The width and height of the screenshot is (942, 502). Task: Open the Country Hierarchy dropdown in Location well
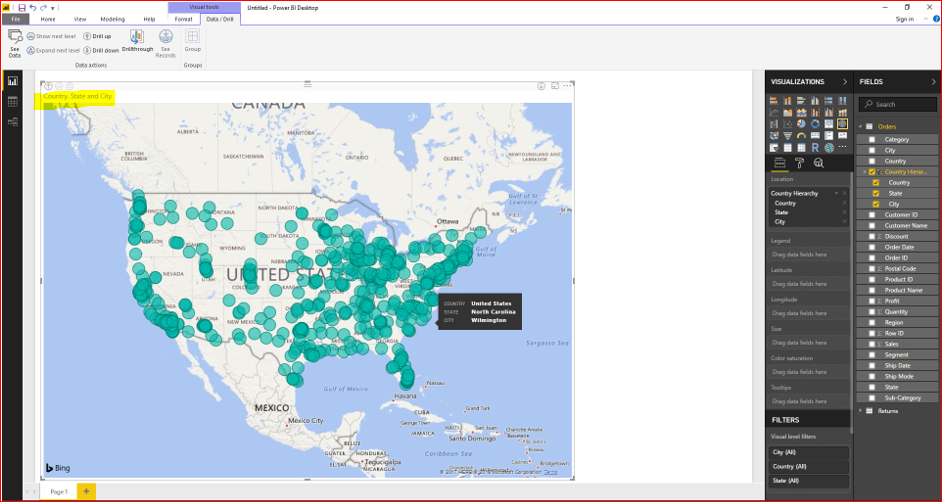point(836,193)
